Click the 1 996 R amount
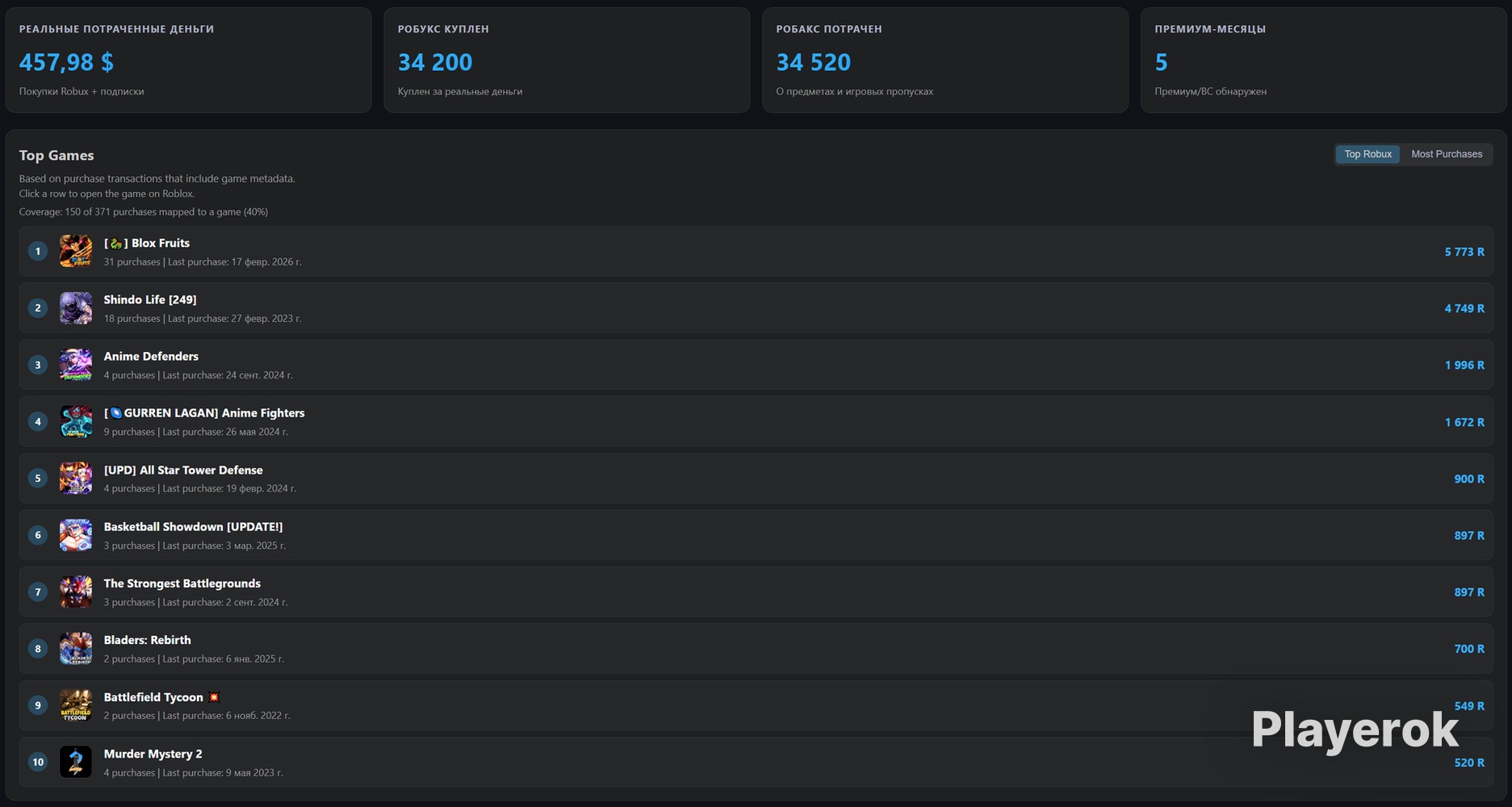This screenshot has height=807, width=1512. (x=1464, y=365)
